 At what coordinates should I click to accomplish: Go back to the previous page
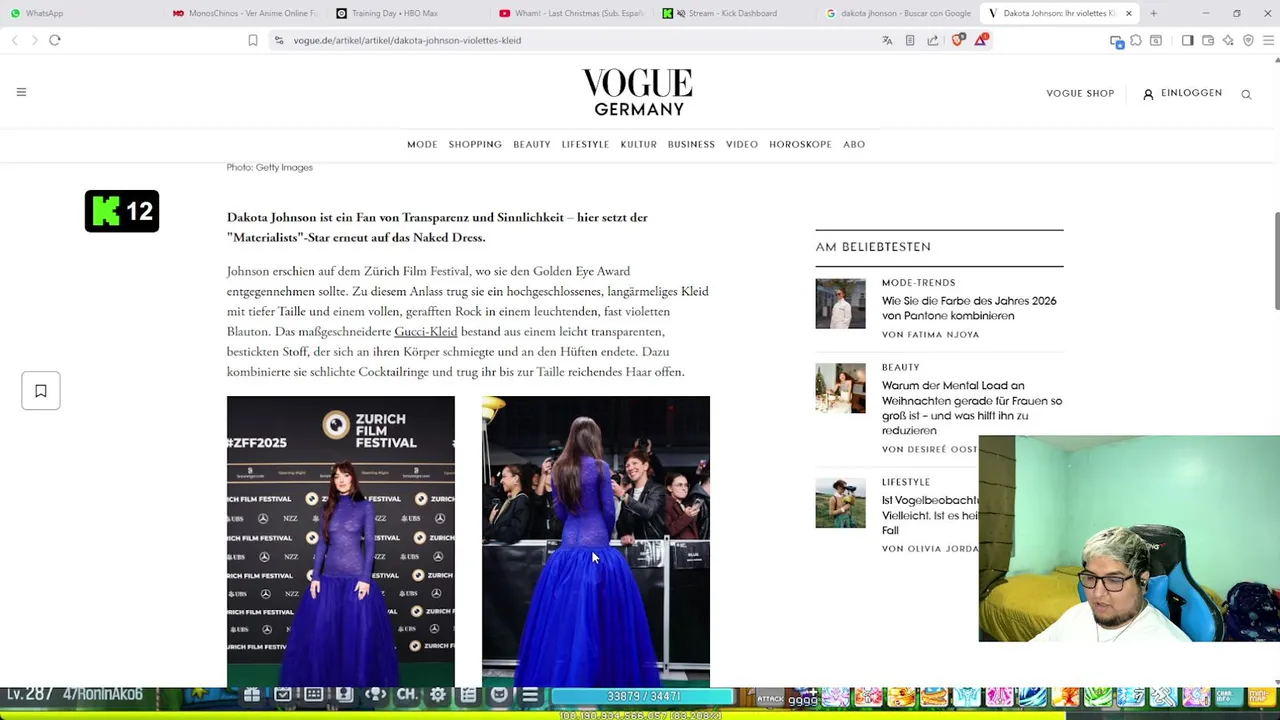pos(15,40)
